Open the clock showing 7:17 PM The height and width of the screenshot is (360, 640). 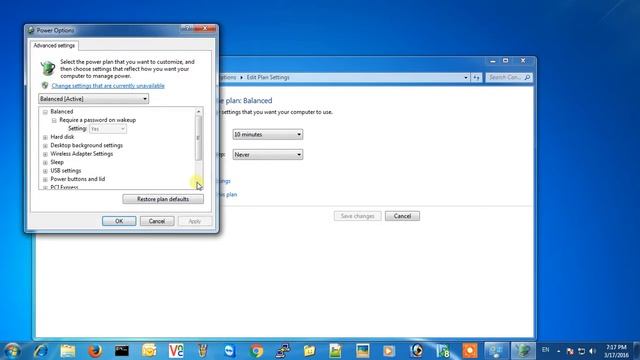(616, 351)
